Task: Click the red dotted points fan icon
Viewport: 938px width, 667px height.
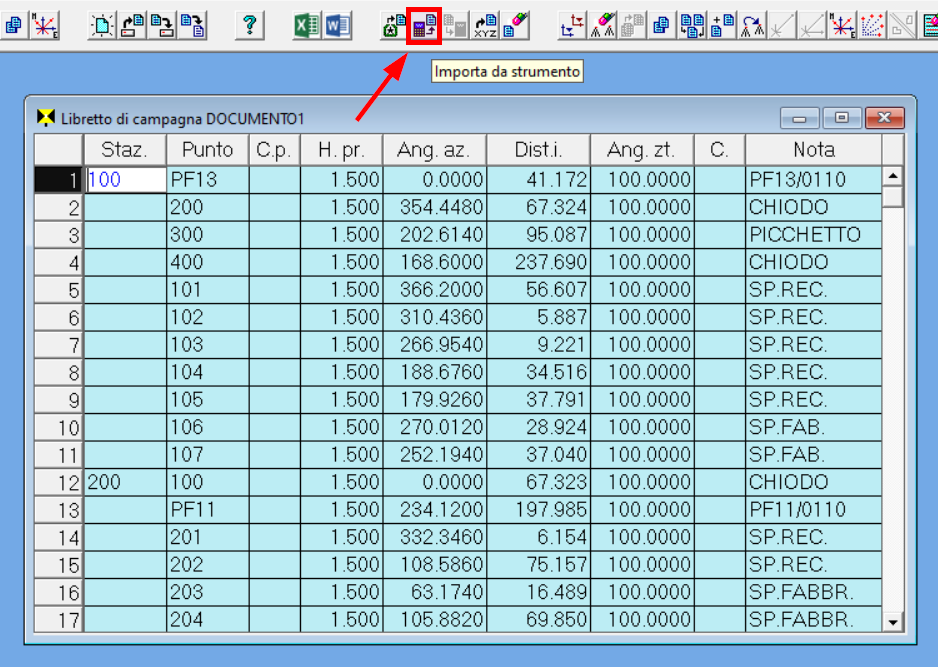Action: (872, 26)
